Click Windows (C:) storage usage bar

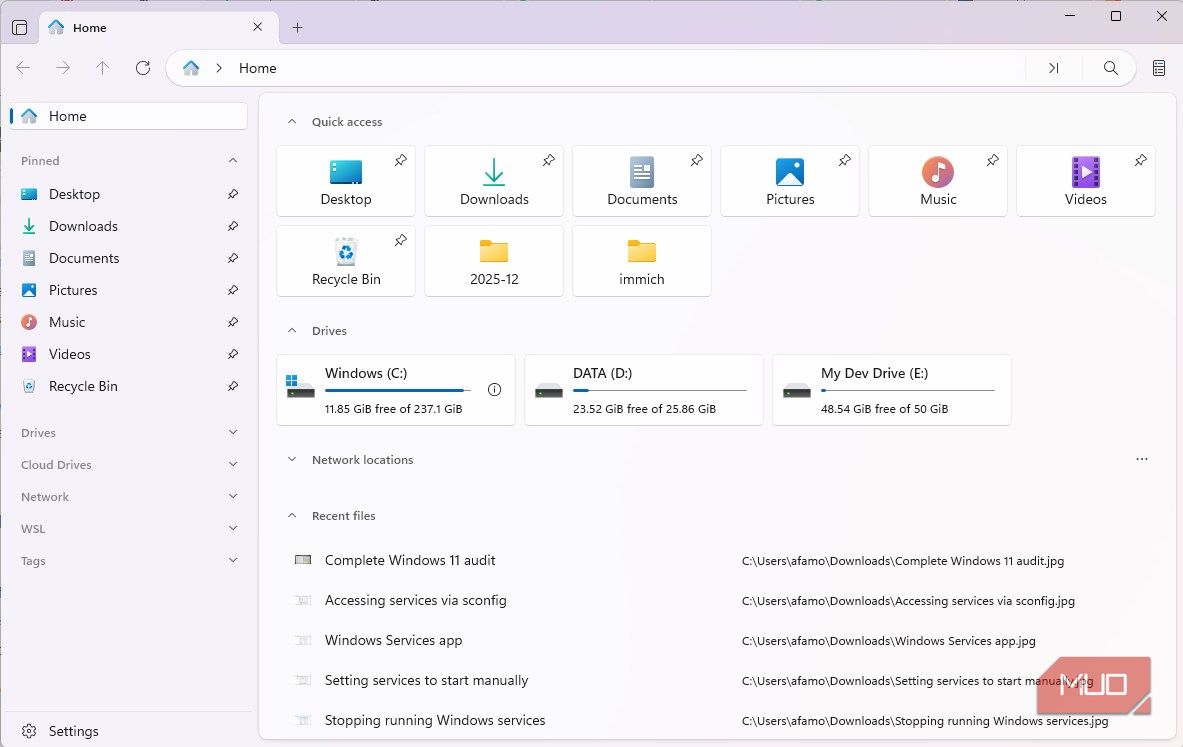click(x=398, y=390)
